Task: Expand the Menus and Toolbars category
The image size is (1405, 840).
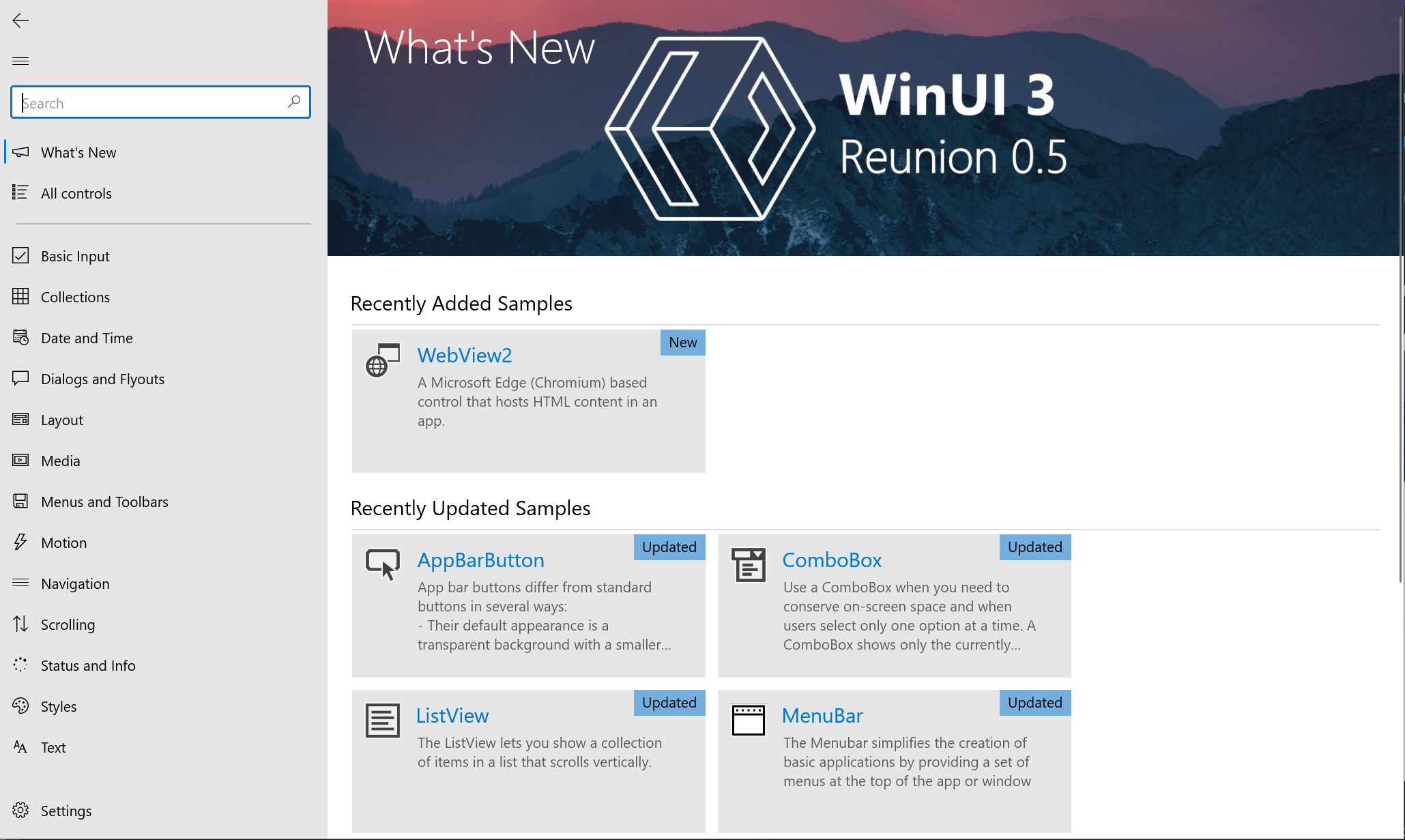Action: 104,501
